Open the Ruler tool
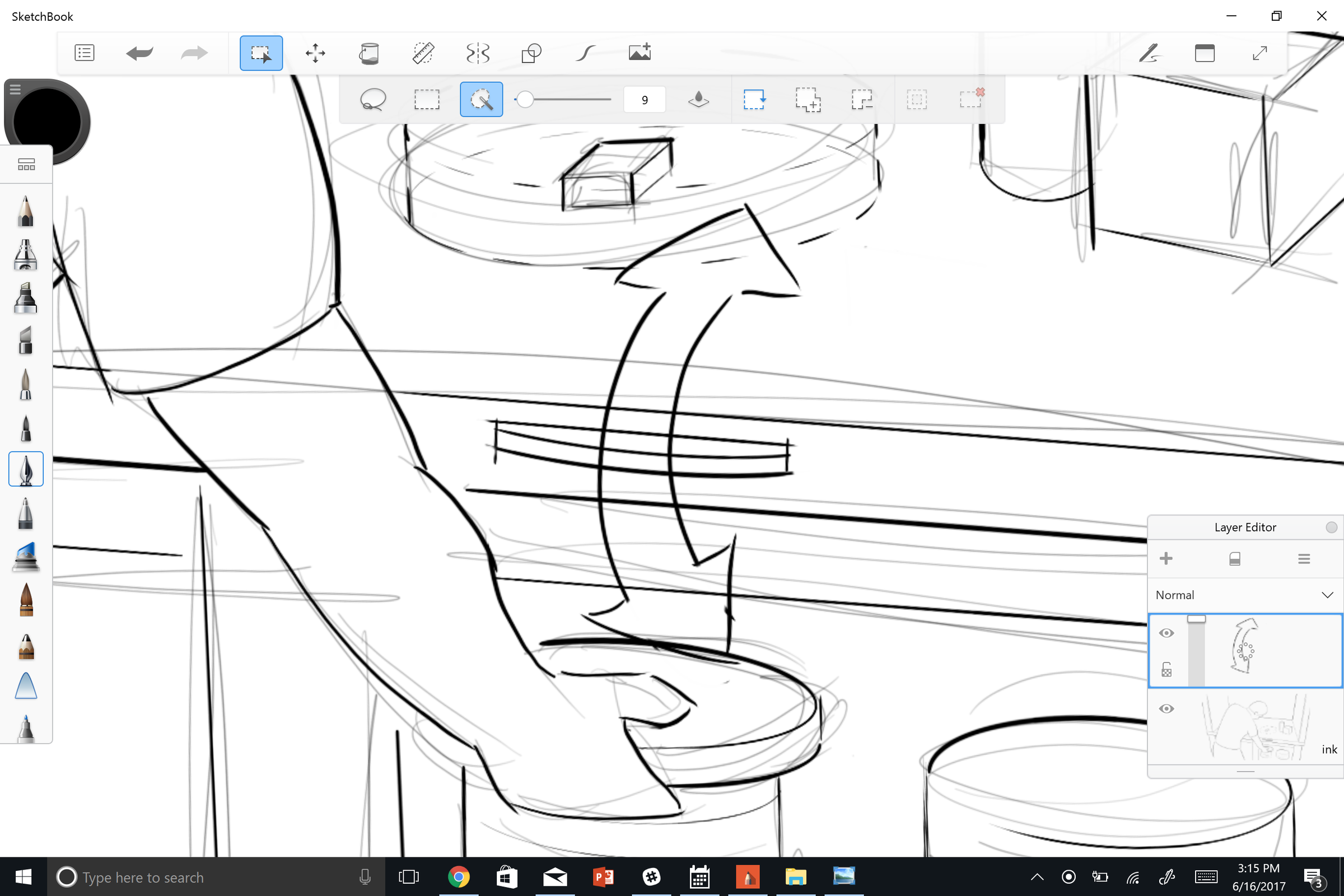 (x=423, y=53)
